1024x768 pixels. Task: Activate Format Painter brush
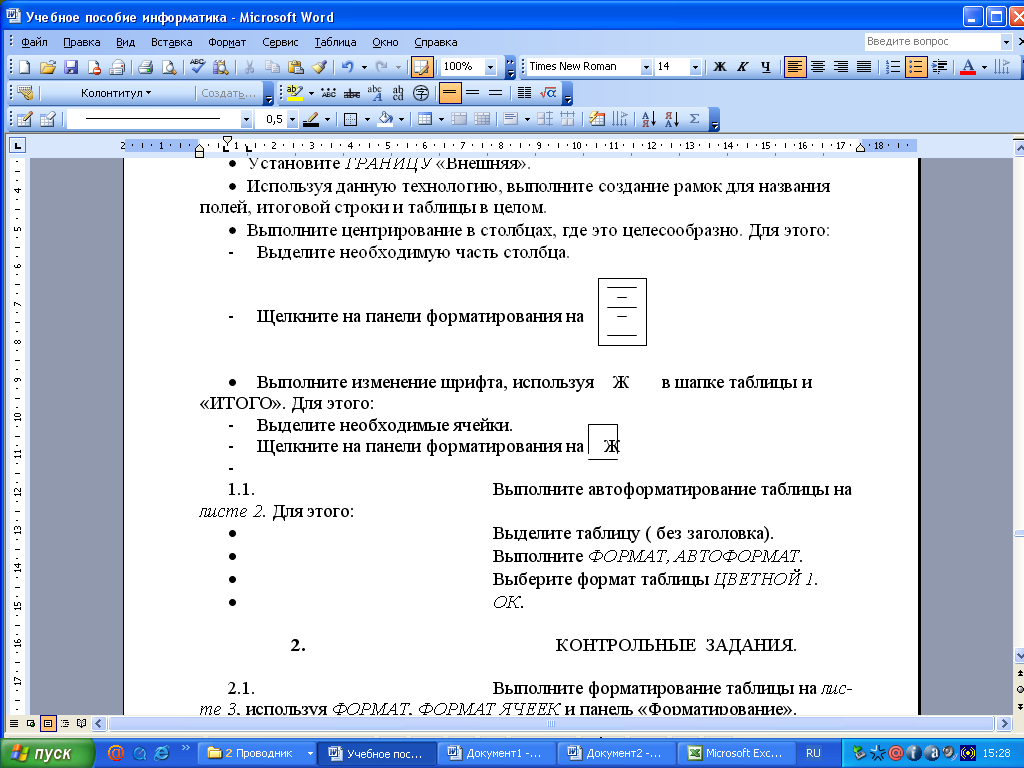[x=319, y=67]
